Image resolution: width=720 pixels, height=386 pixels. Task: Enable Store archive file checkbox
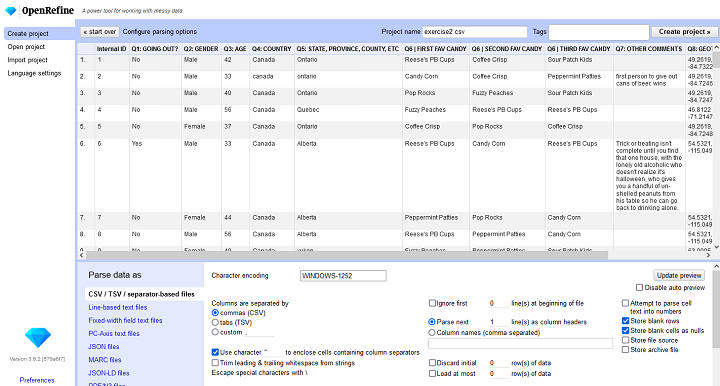coord(625,350)
